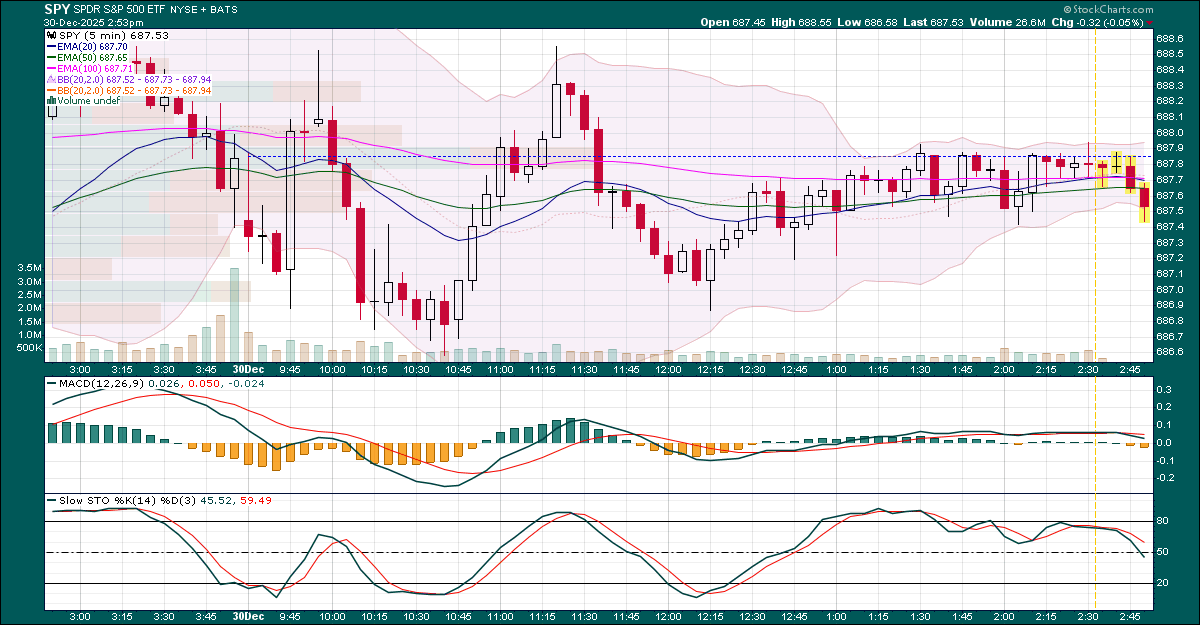Click the 0.3 MACD axis label

click(x=1164, y=389)
